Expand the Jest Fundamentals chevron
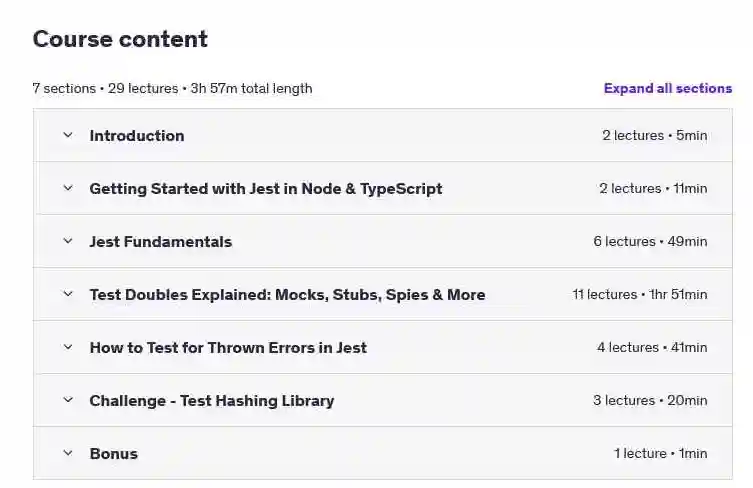 68,241
